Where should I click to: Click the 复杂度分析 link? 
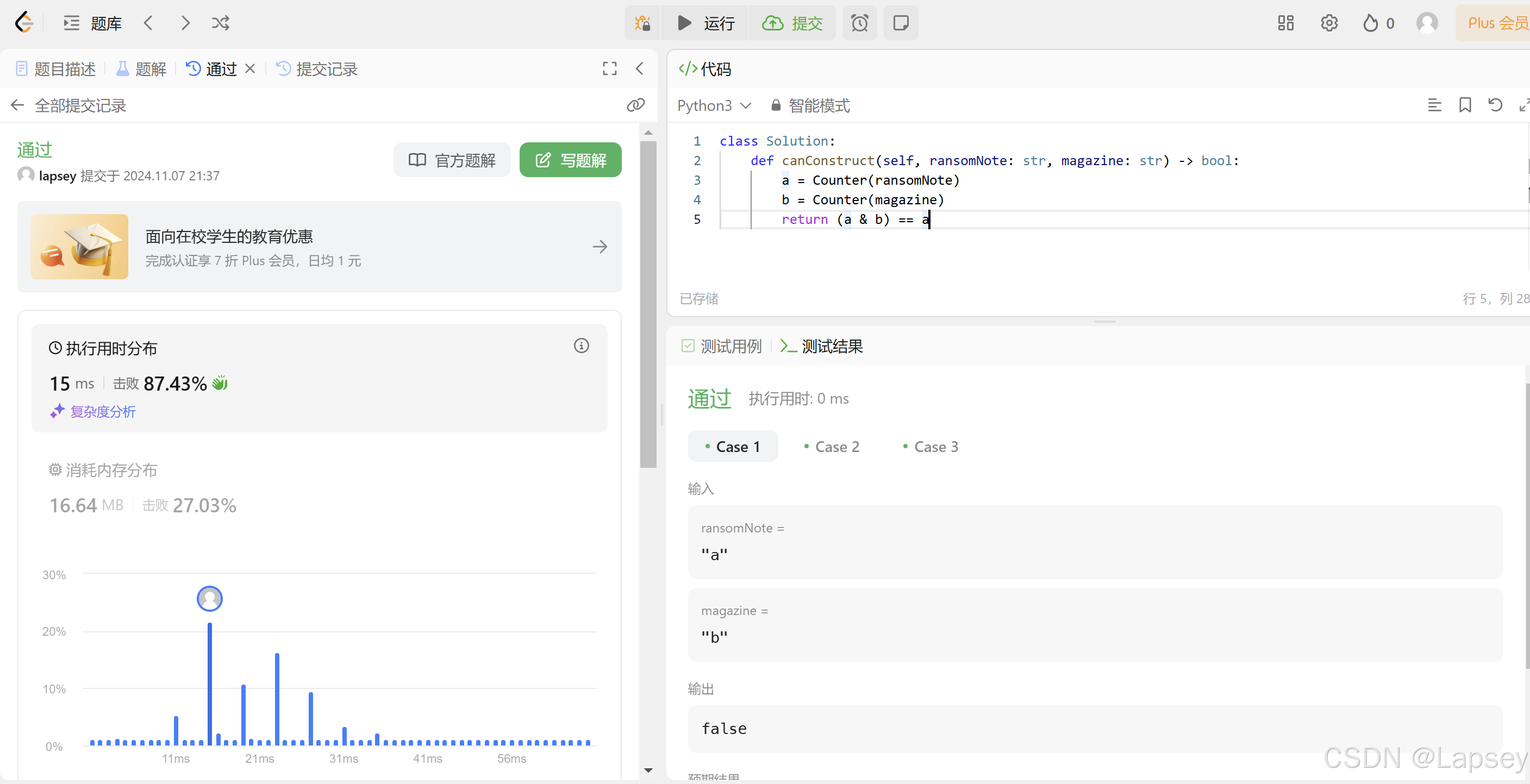(x=102, y=412)
